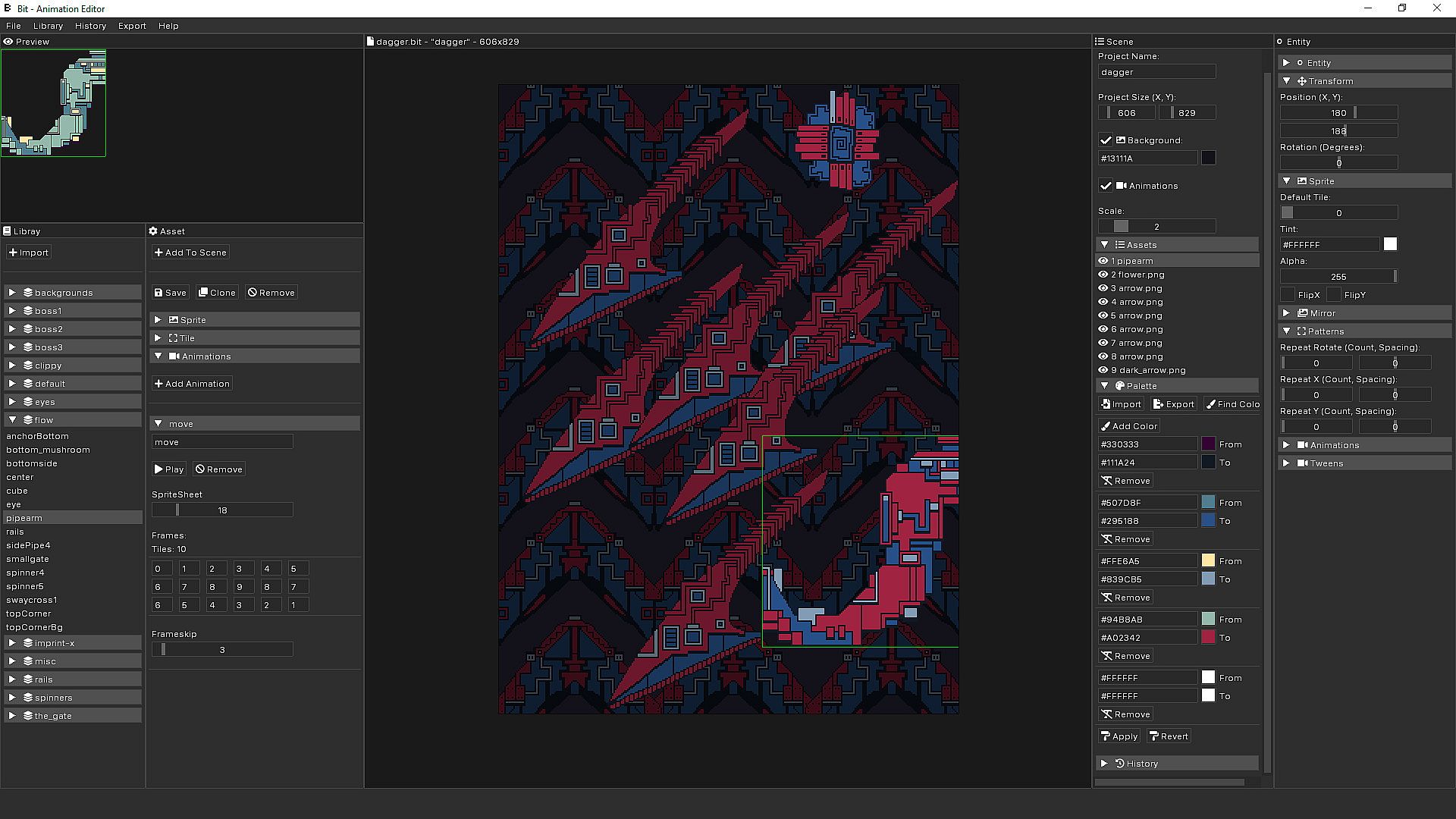This screenshot has width=1456, height=819.
Task: Click Add To Scene button
Action: 190,253
